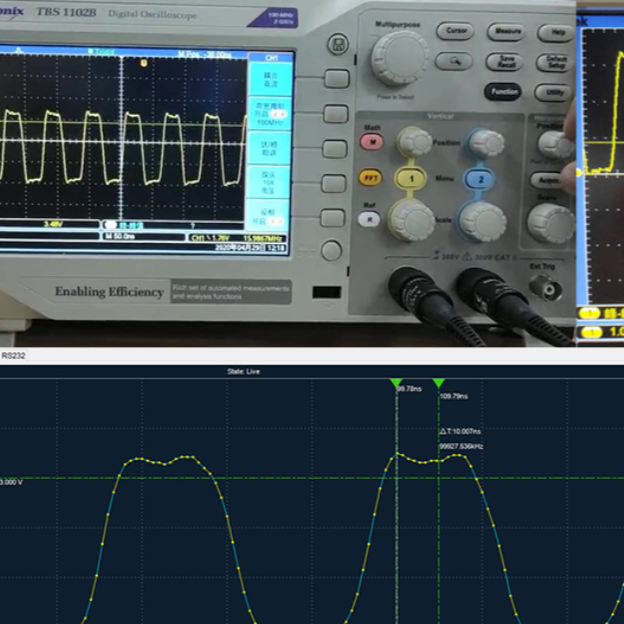Toggle channel 1 yellow menu button
624x624 pixels.
[411, 178]
